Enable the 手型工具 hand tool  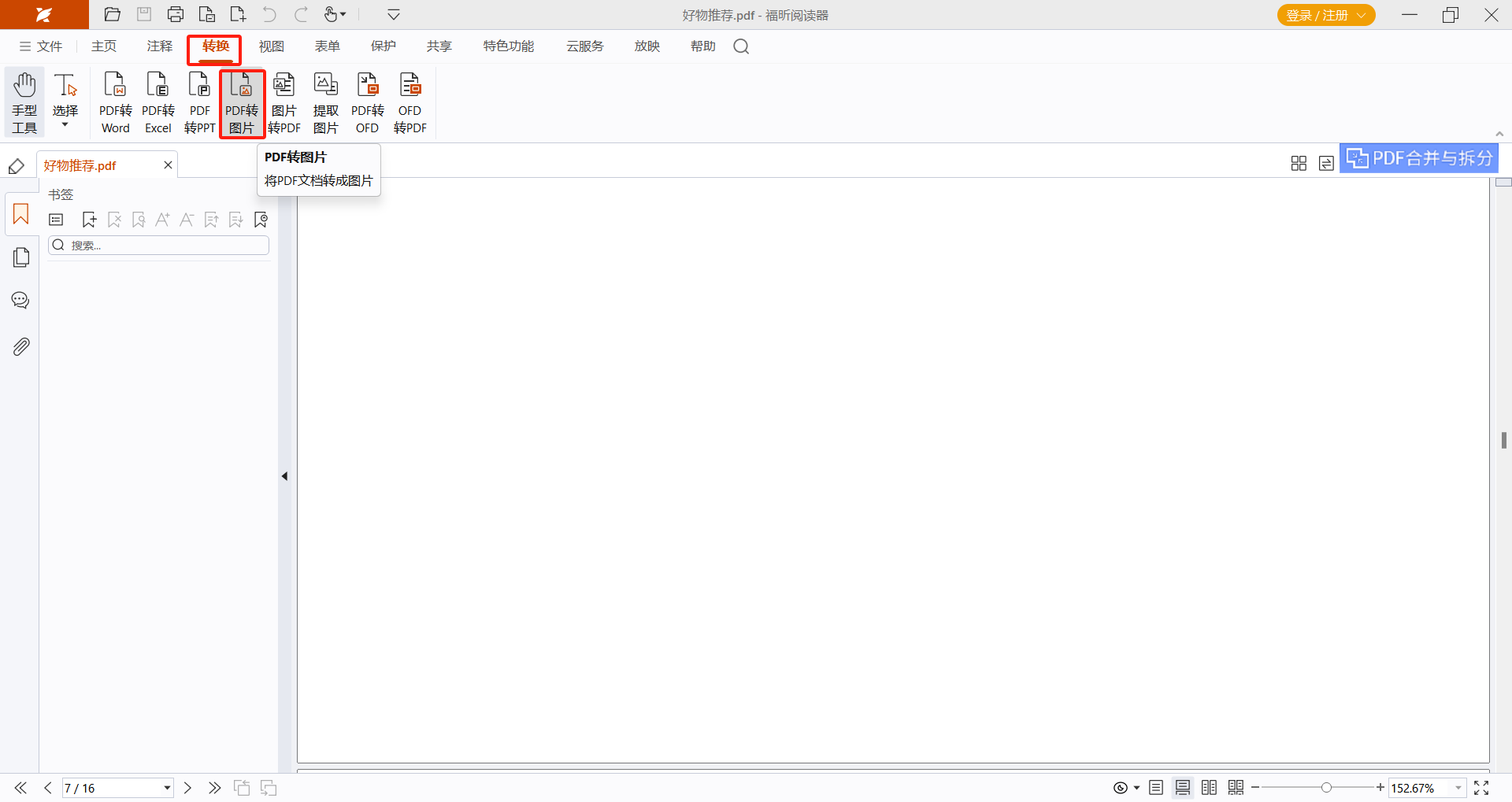[24, 103]
